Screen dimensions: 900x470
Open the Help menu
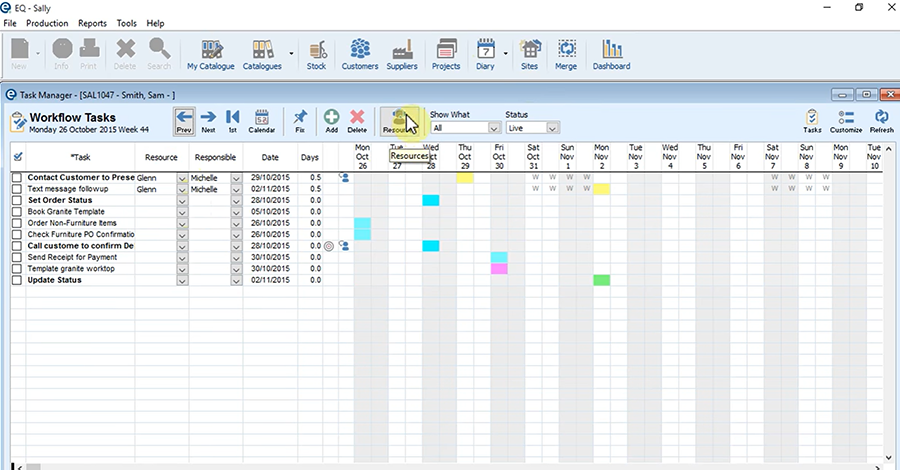click(155, 24)
